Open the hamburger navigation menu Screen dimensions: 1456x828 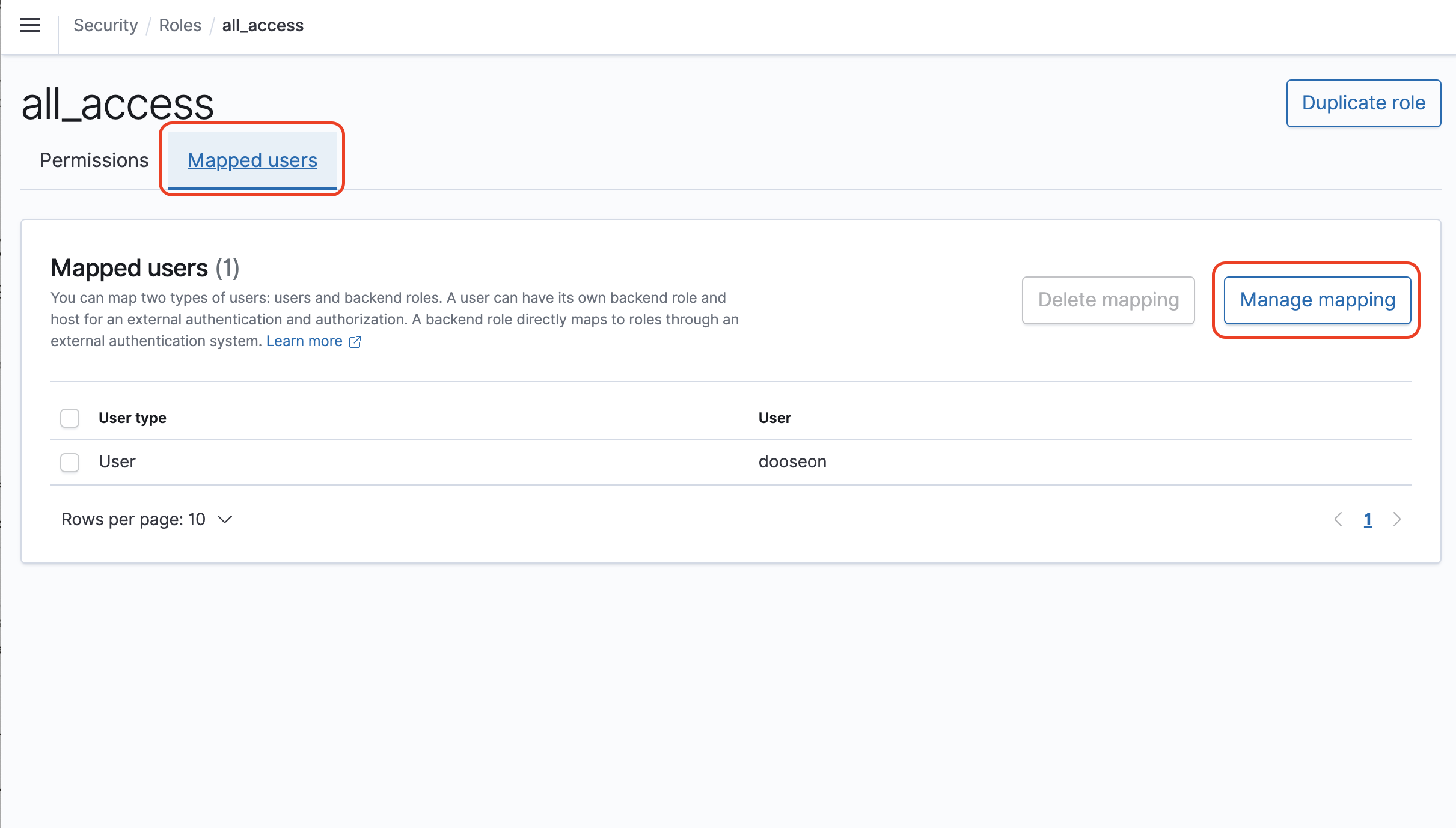30,25
